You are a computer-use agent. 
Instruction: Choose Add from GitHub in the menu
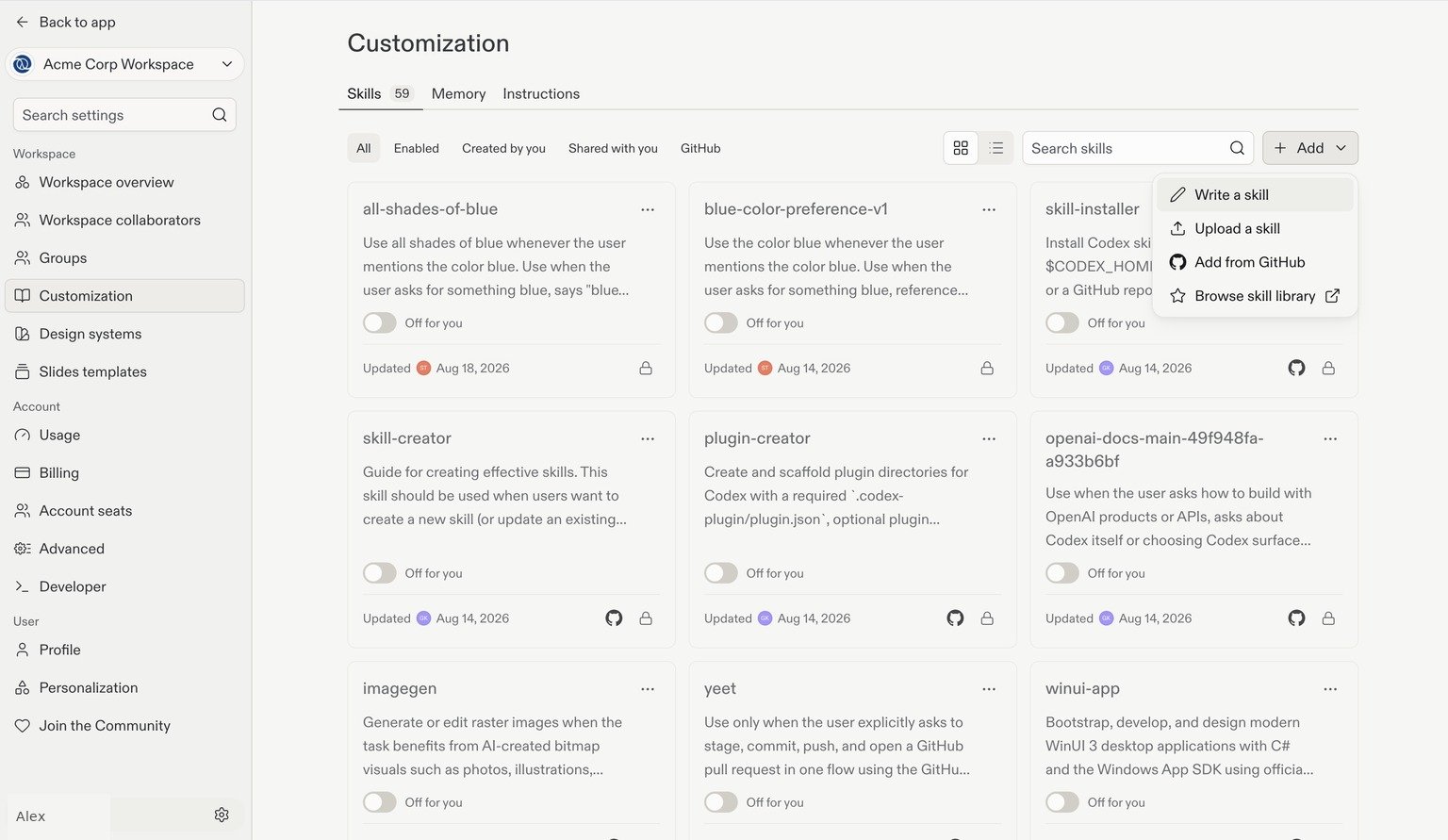pos(1255,262)
